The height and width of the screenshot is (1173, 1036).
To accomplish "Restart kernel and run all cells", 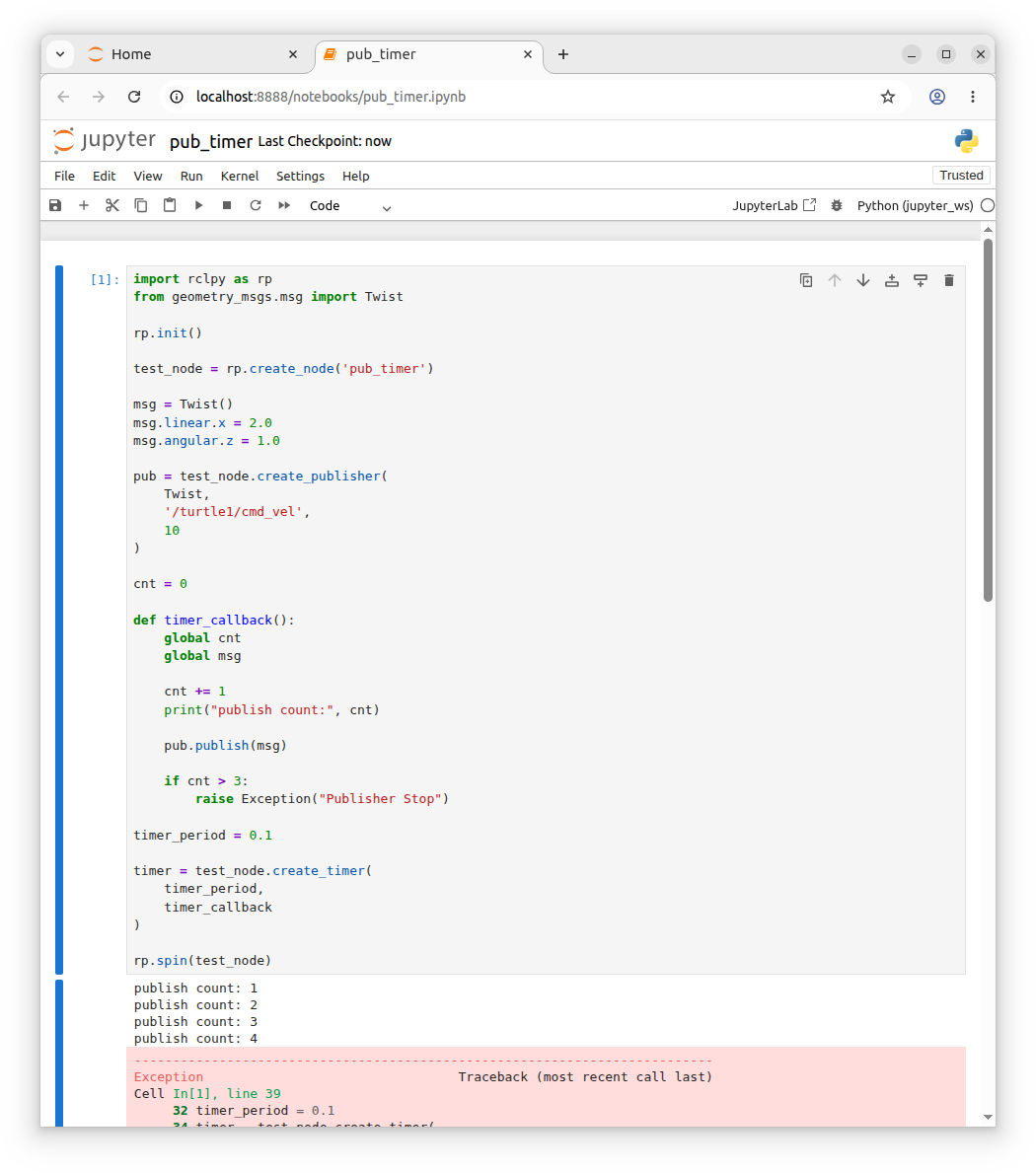I will coord(284,205).
